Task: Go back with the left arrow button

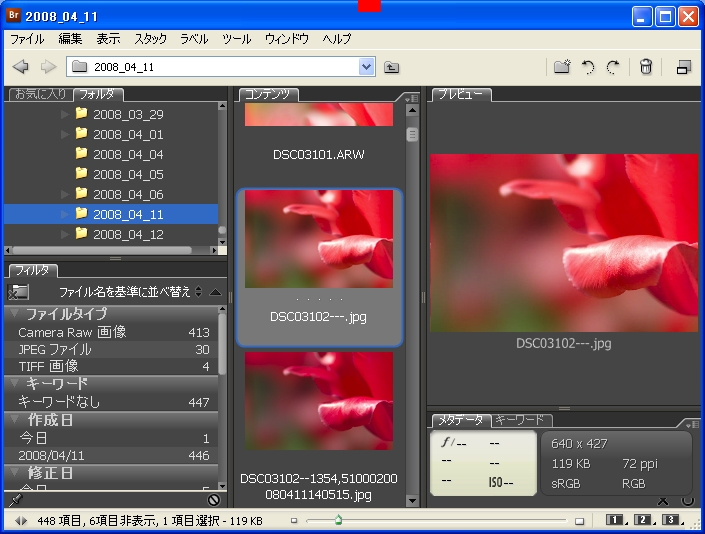Action: (20, 67)
